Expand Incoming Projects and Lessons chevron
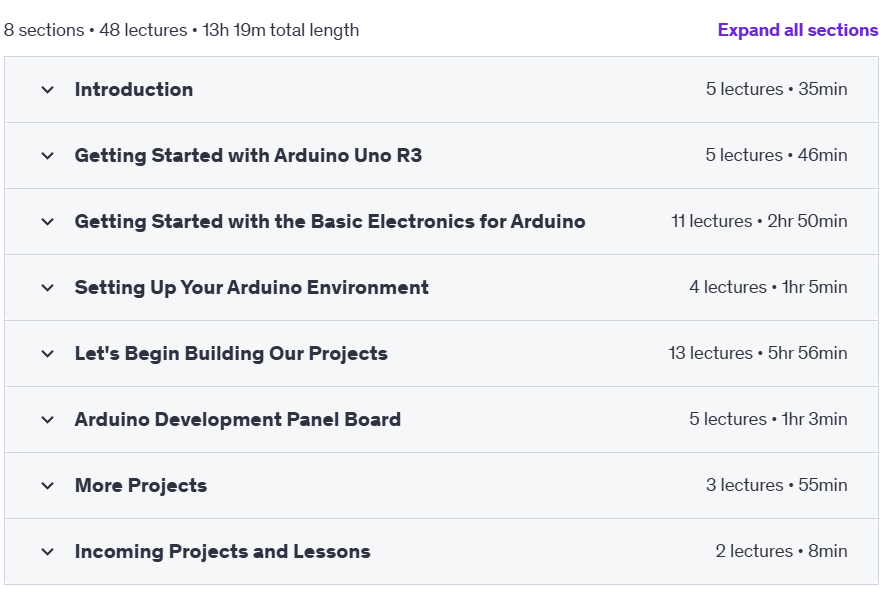 pyautogui.click(x=48, y=552)
